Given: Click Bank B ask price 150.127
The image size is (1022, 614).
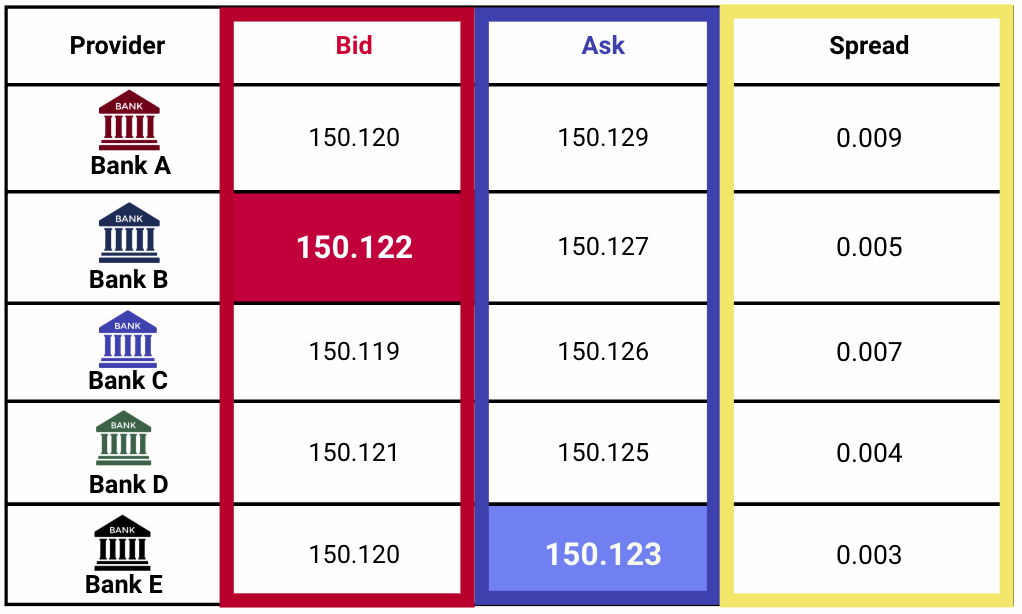Looking at the screenshot, I should tap(603, 247).
